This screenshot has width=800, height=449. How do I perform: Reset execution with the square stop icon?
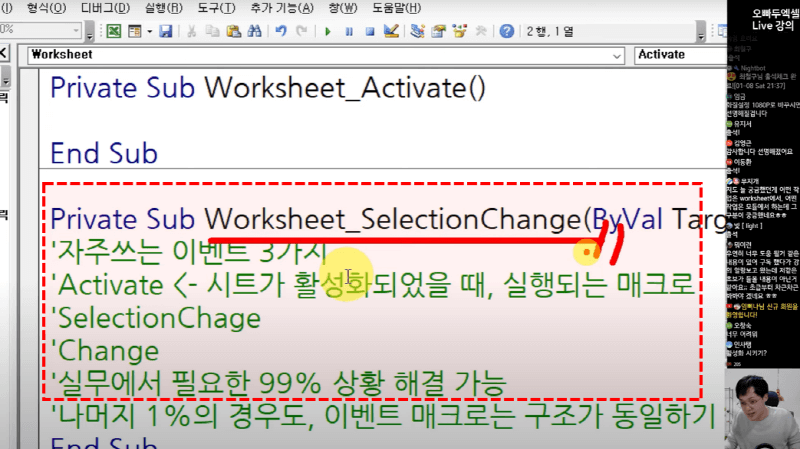tap(370, 32)
